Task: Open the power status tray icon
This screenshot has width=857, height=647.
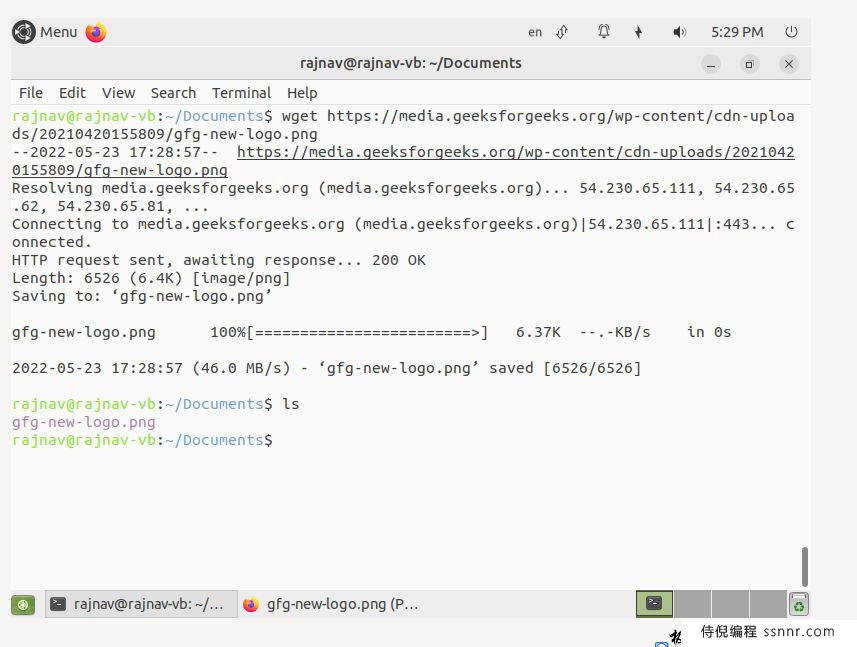Action: (x=638, y=32)
